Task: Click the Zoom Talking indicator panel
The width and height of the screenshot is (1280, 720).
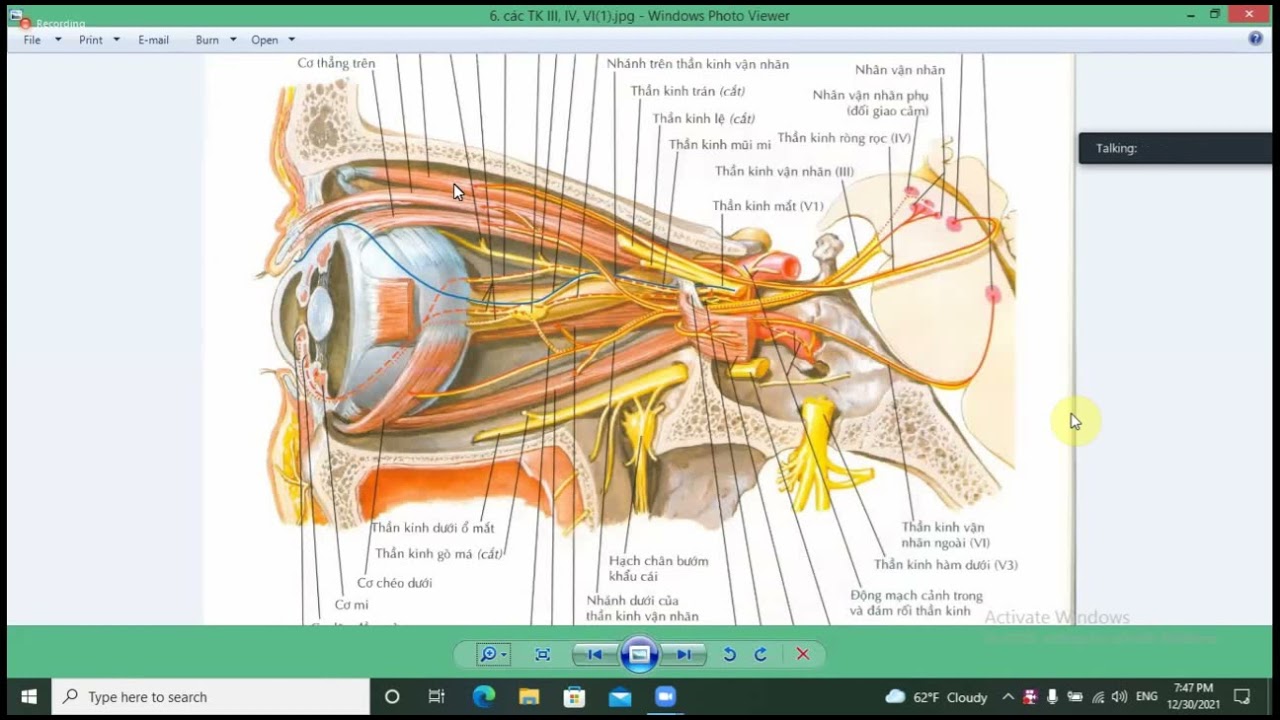Action: tap(1175, 148)
